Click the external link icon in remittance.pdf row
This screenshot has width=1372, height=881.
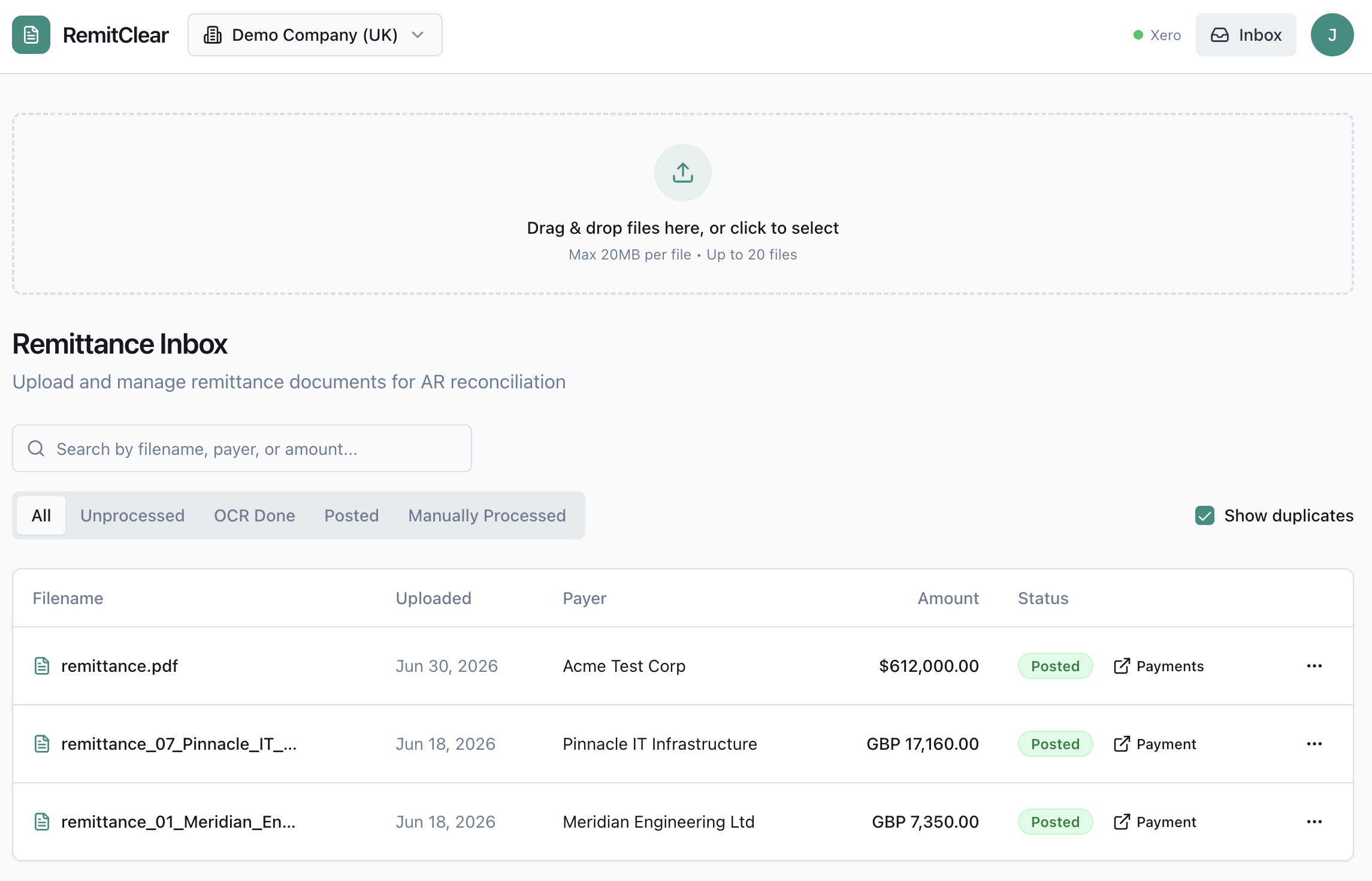tap(1122, 666)
